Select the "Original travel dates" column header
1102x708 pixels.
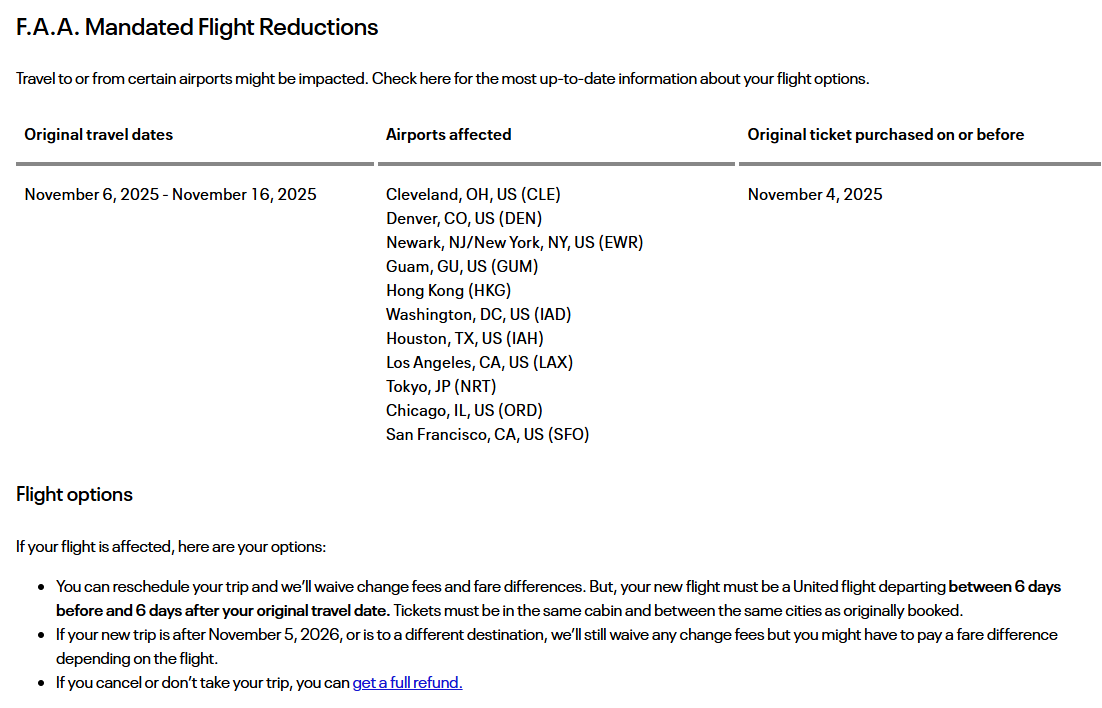click(98, 135)
